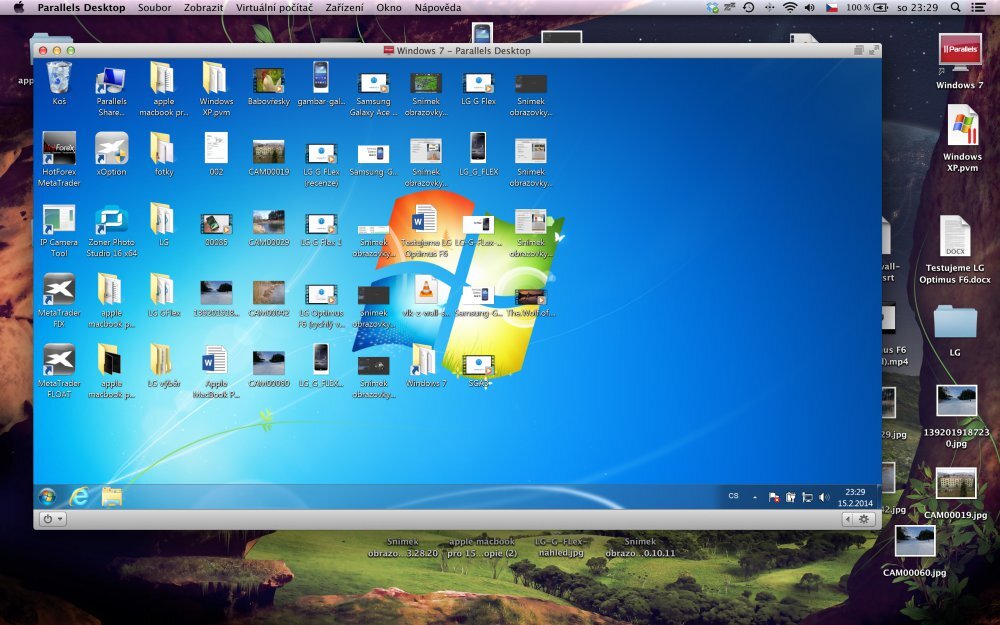Open the Zařízení menu in the menu bar
Image resolution: width=1000 pixels, height=625 pixels.
coord(342,8)
